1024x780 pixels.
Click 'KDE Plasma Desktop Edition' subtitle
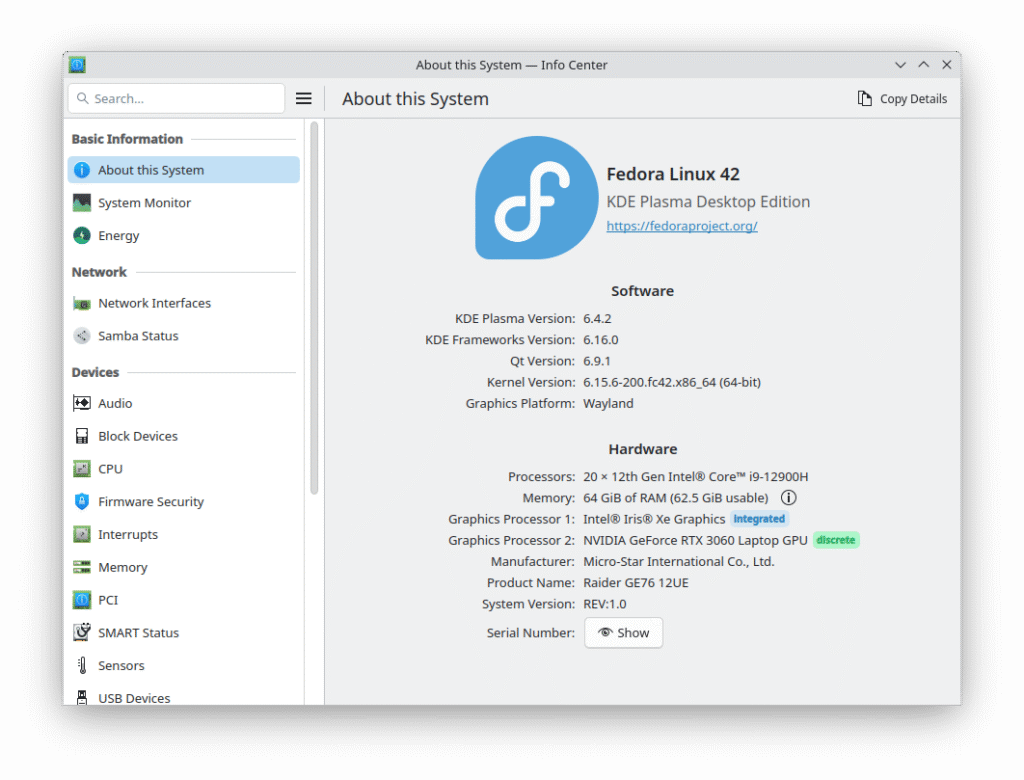(x=708, y=201)
